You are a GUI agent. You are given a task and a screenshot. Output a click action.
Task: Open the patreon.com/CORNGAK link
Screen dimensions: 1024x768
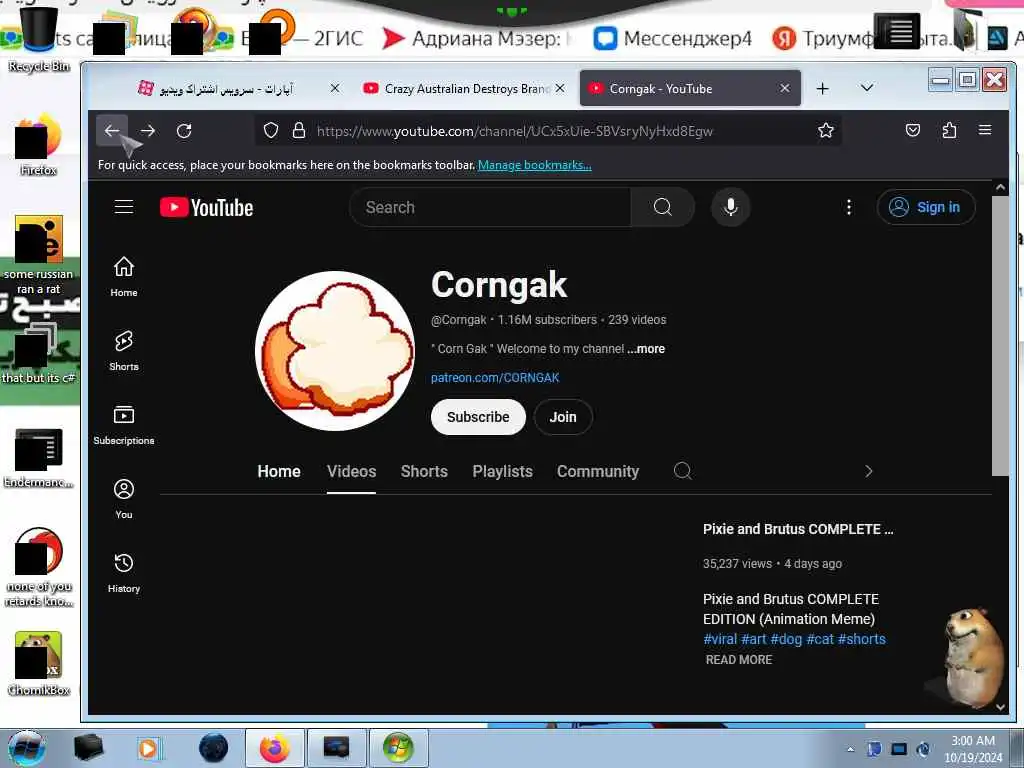click(495, 377)
